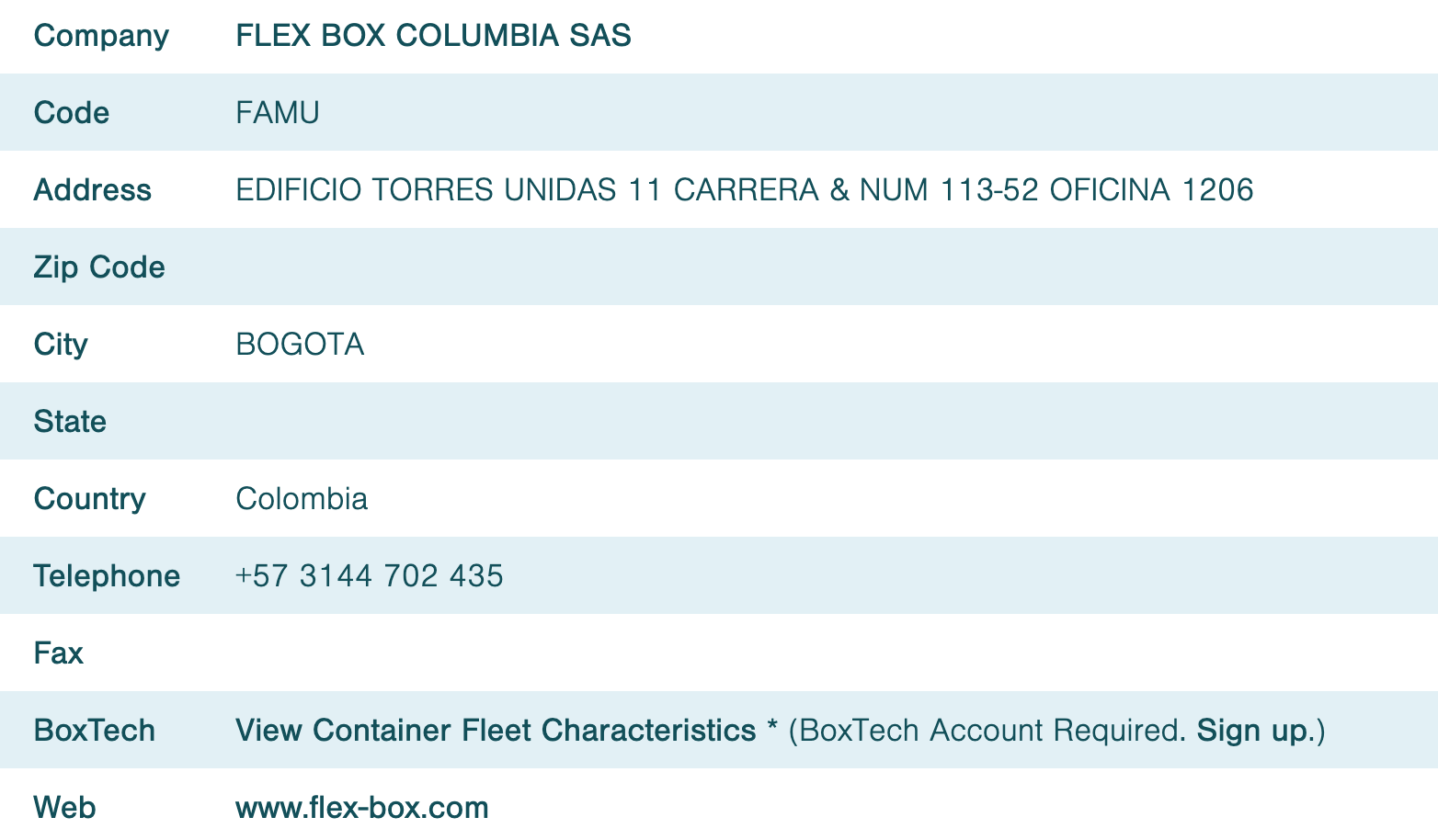1438x840 pixels.
Task: Click the Code row label
Action: [x=72, y=112]
